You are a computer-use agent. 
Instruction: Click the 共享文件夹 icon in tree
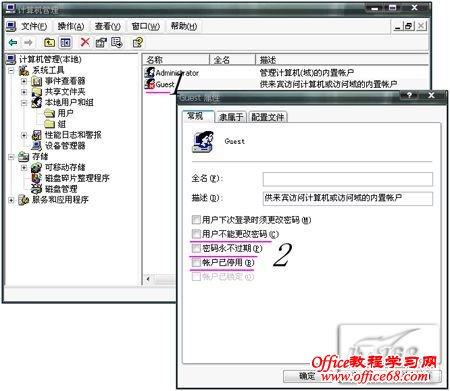click(x=36, y=92)
